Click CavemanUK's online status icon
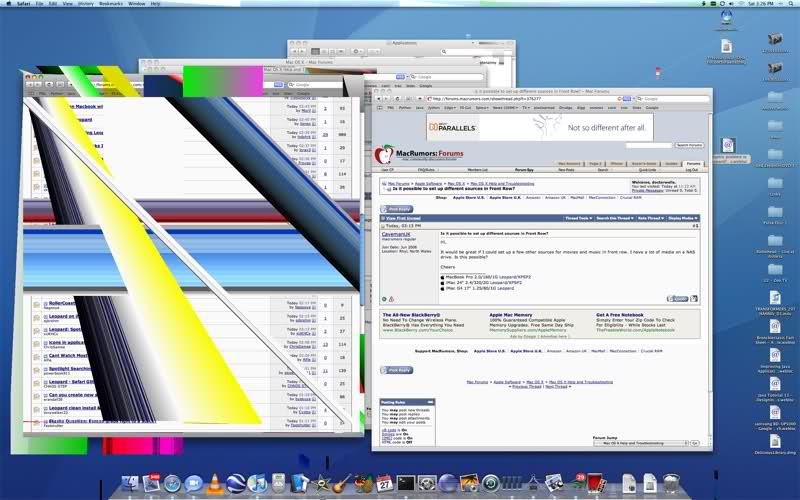Image resolution: width=800 pixels, height=500 pixels. 384,299
